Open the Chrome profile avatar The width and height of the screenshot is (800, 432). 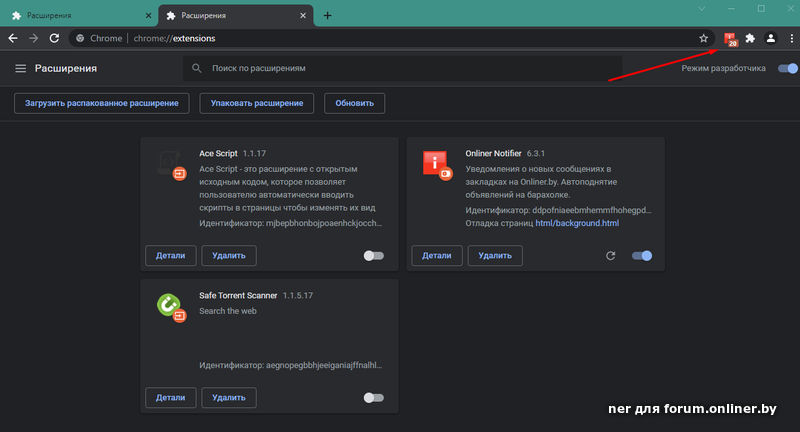coord(771,38)
